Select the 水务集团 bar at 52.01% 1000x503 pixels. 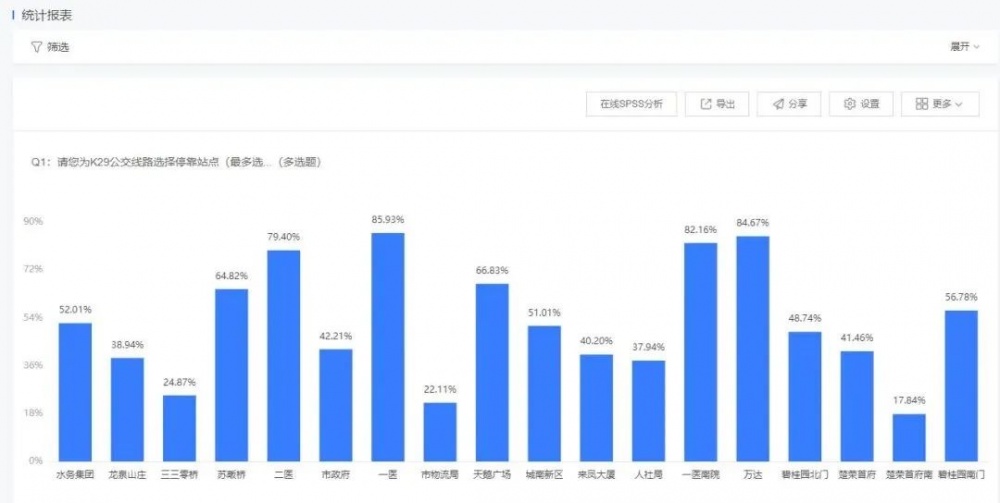point(75,391)
